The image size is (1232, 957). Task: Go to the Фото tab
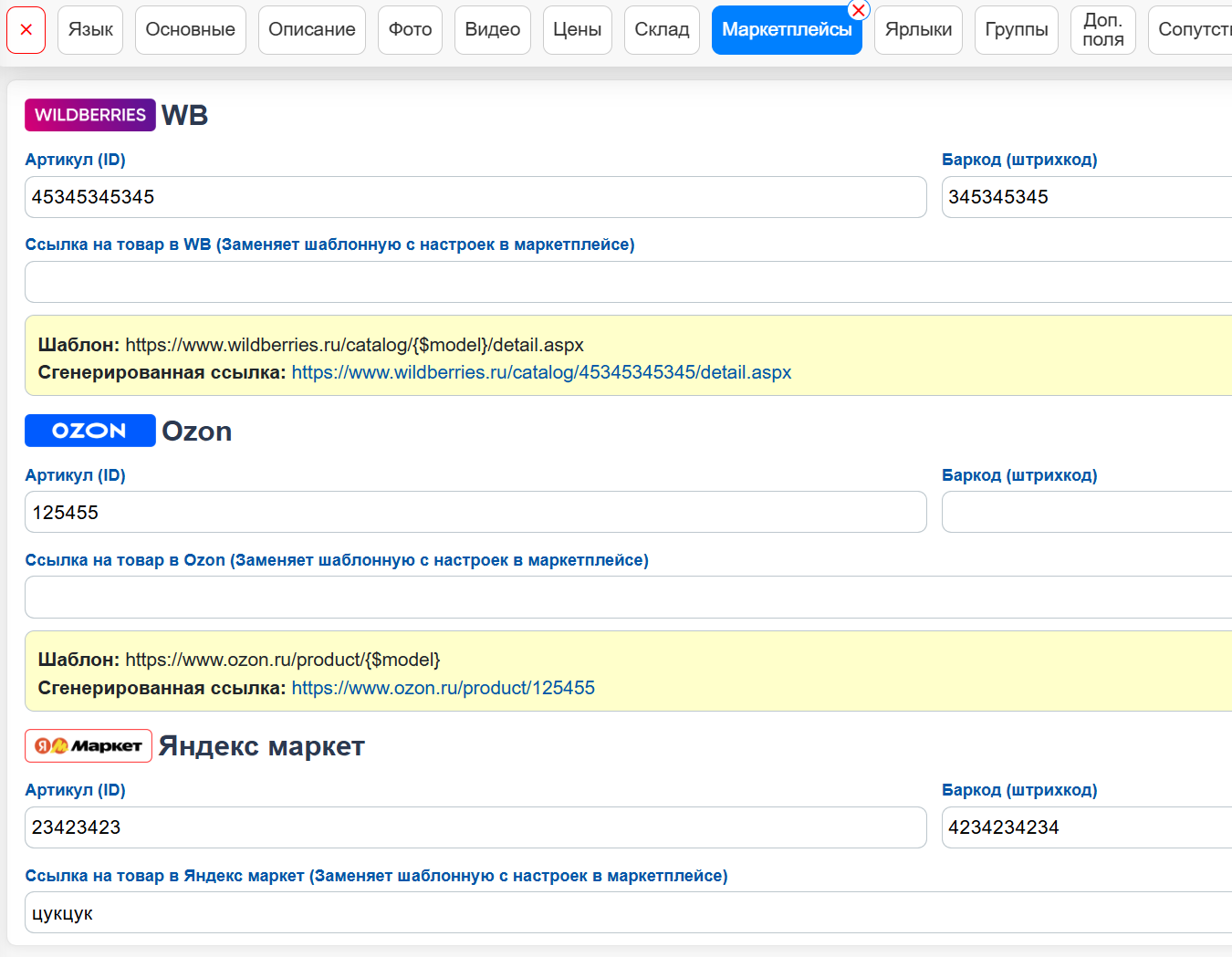pos(411,29)
